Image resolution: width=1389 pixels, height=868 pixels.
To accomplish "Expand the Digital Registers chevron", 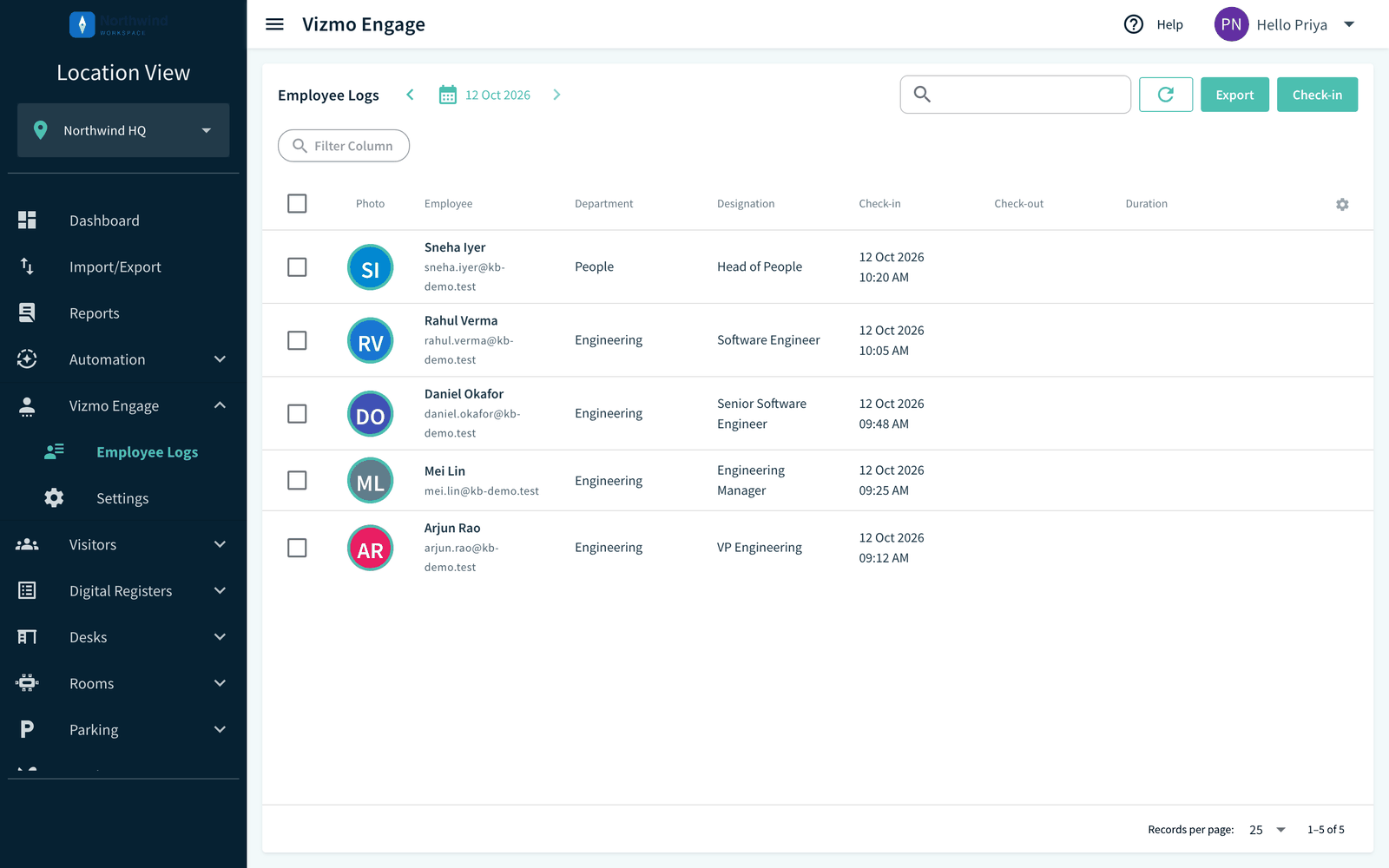I will (220, 590).
